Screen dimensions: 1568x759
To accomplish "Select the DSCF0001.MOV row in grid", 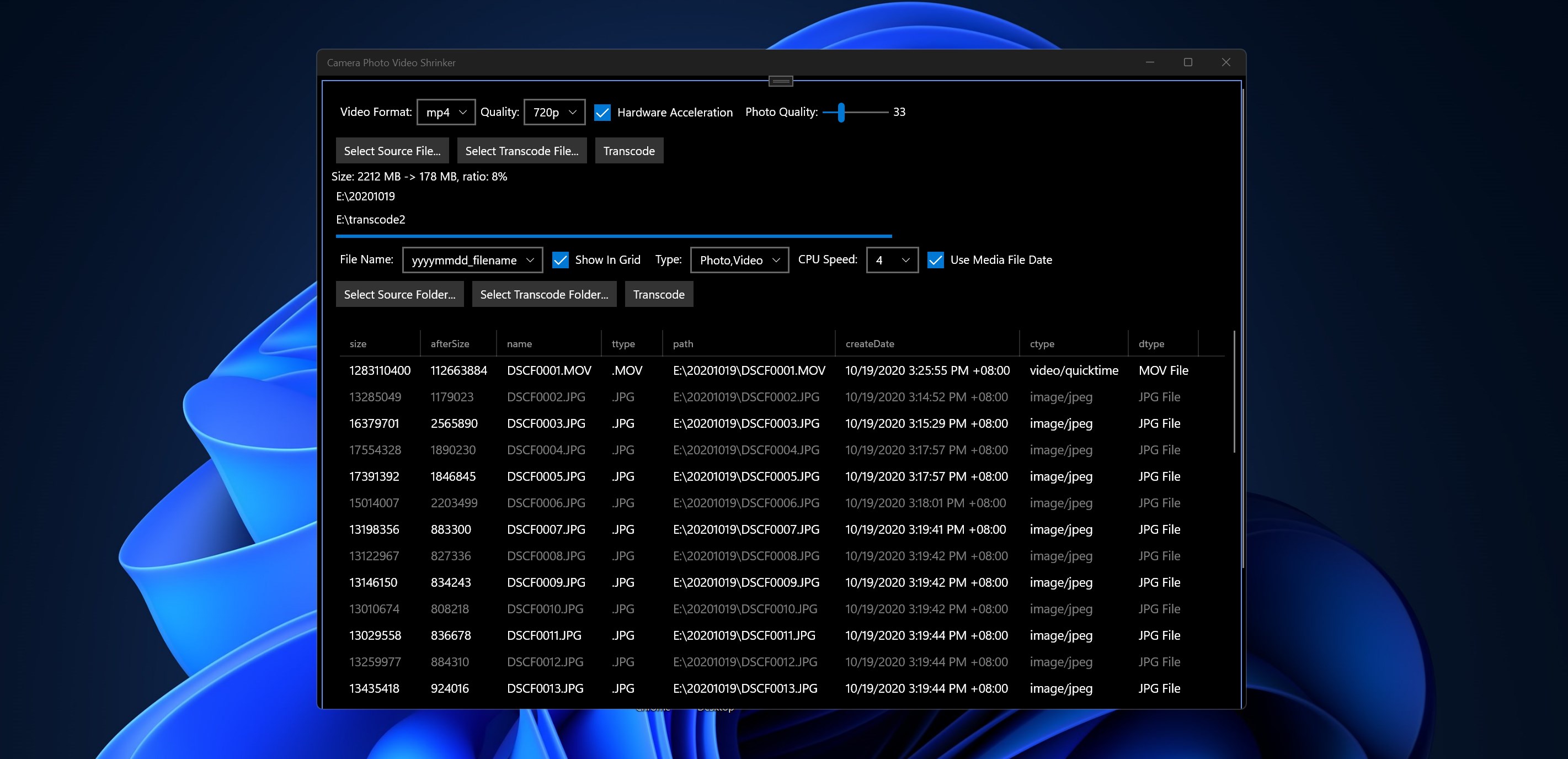I will (548, 370).
